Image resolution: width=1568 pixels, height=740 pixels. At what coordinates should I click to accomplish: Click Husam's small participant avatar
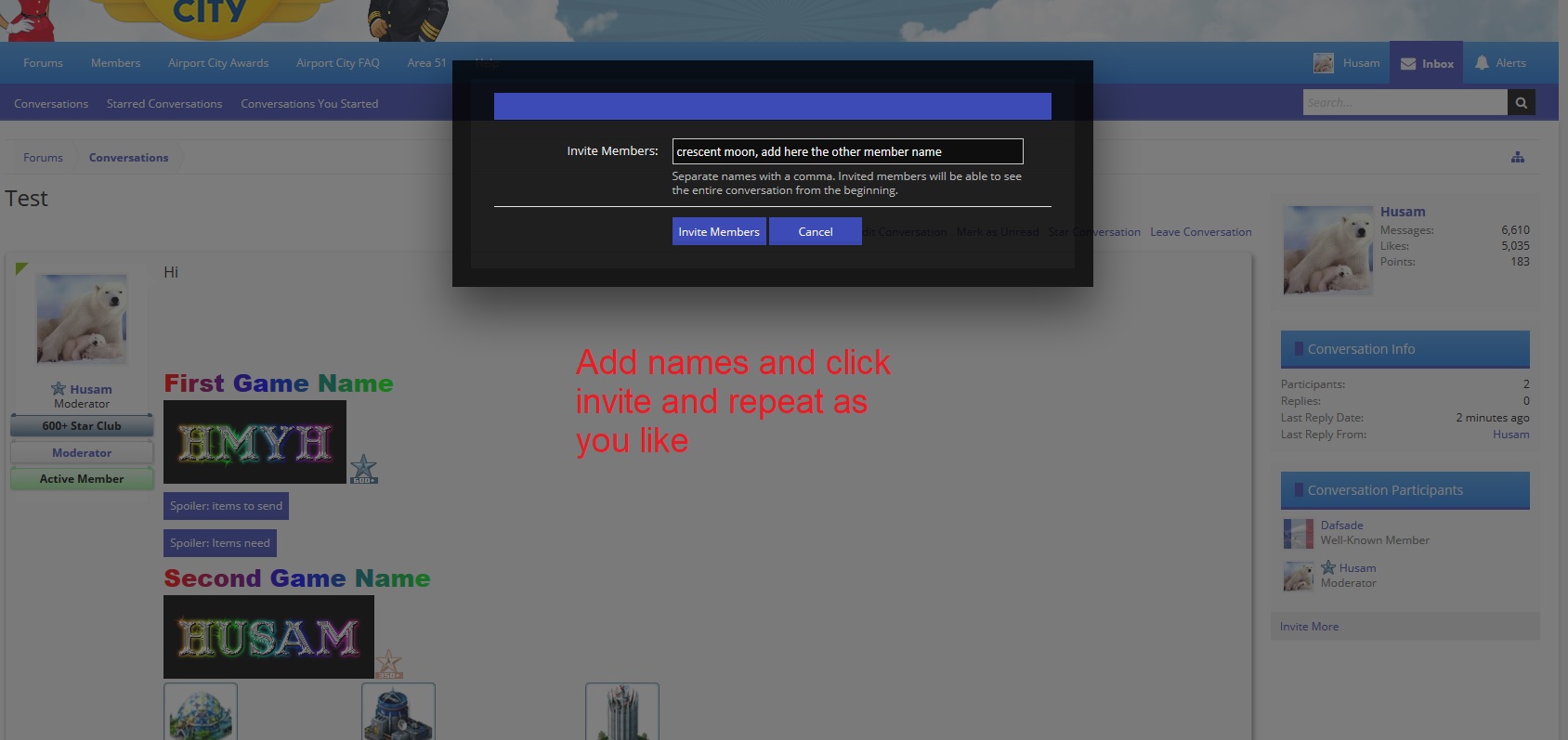click(x=1299, y=577)
